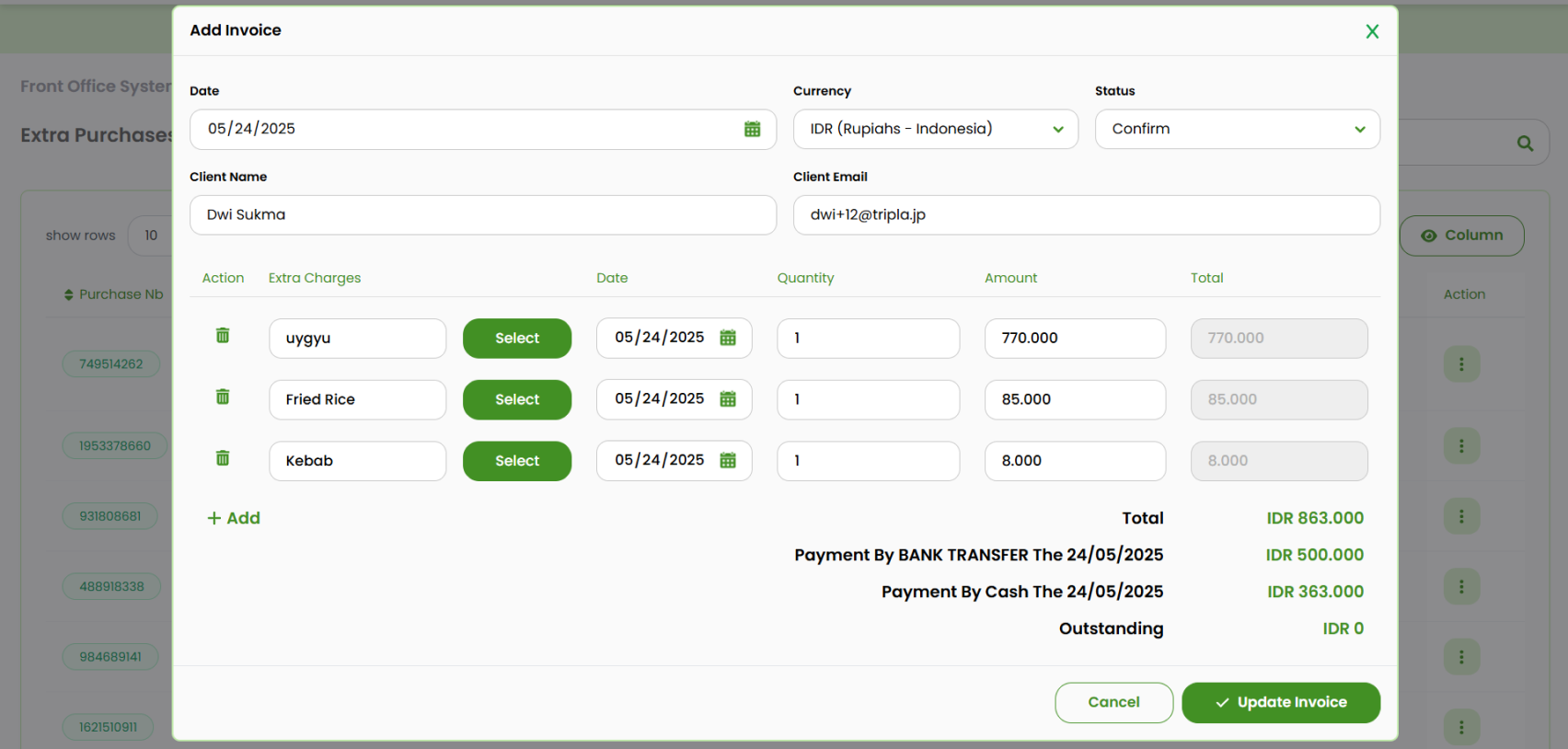Delete the Fried Rice charge row
The width and height of the screenshot is (1568, 749).
[x=223, y=397]
